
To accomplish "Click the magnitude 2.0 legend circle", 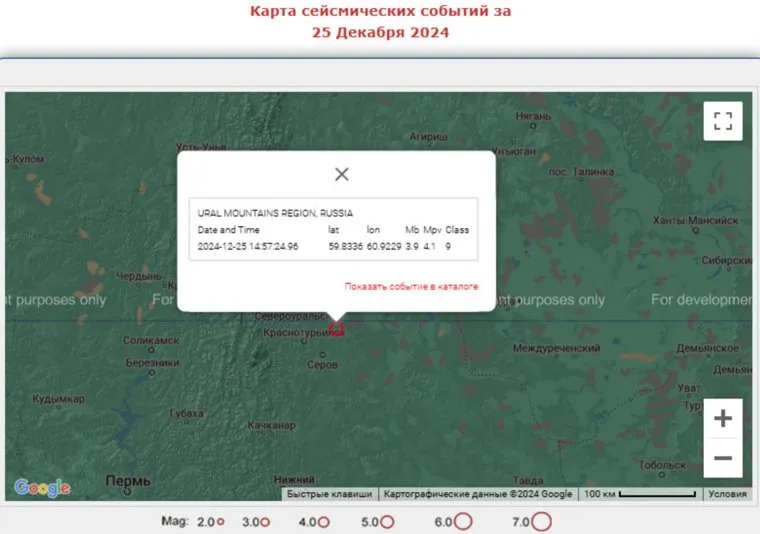I will (x=220, y=522).
